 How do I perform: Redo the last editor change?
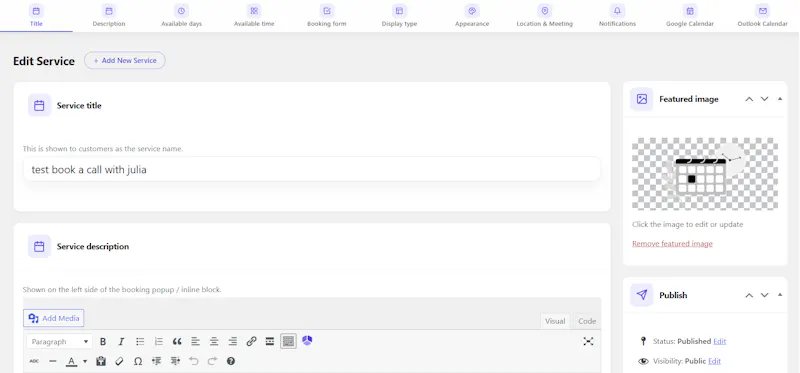(212, 361)
